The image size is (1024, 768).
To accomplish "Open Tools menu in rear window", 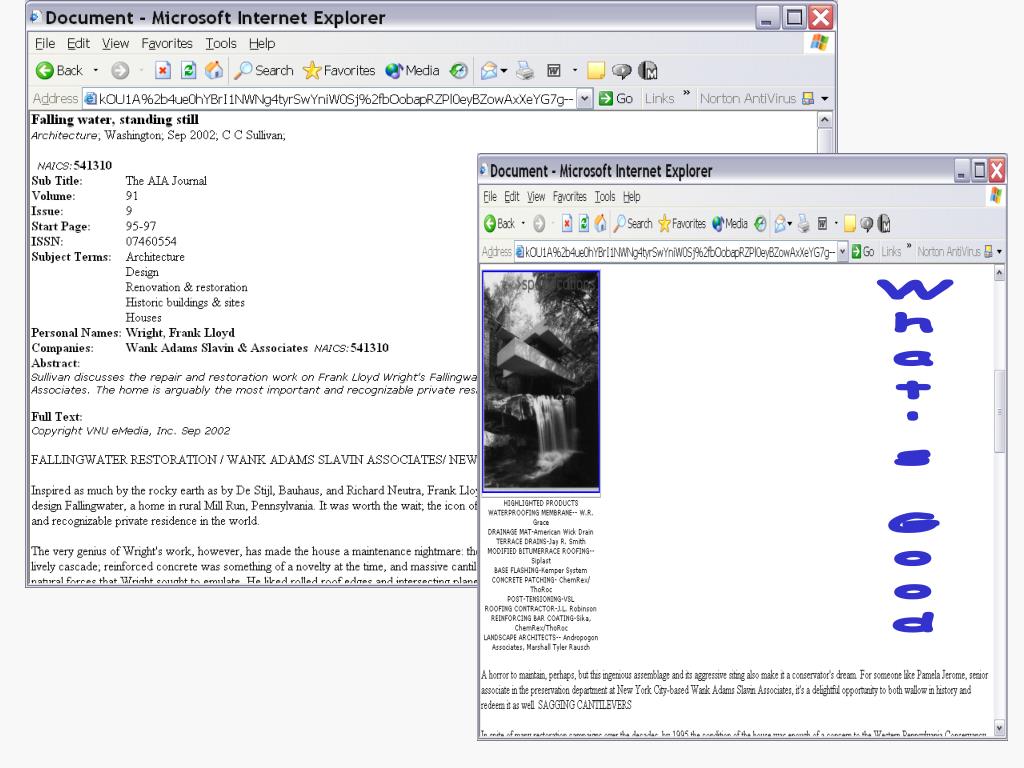I will tap(221, 44).
